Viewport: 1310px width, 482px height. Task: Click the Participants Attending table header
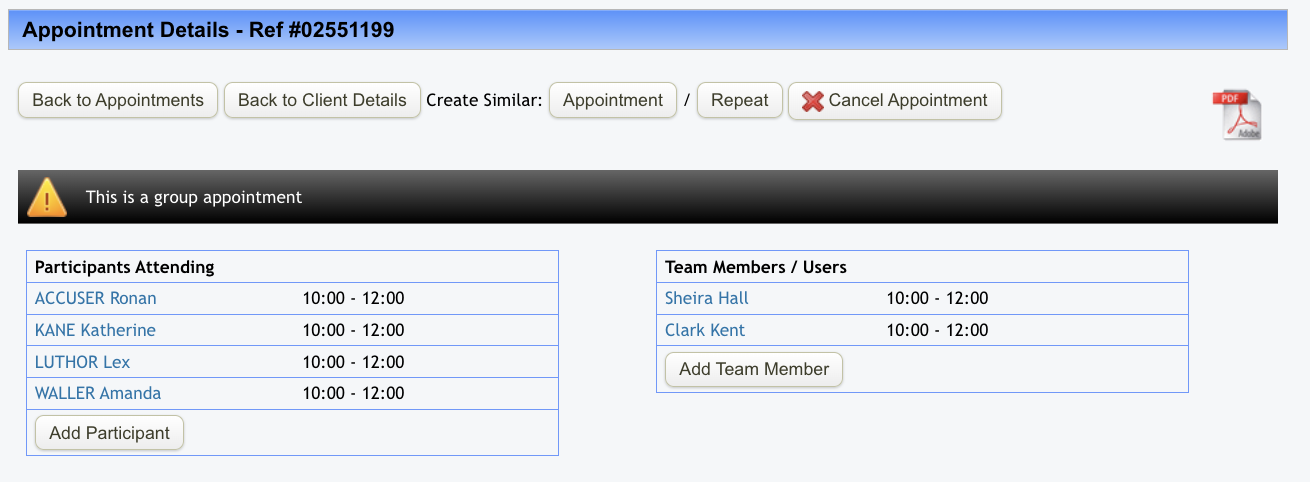click(x=125, y=267)
